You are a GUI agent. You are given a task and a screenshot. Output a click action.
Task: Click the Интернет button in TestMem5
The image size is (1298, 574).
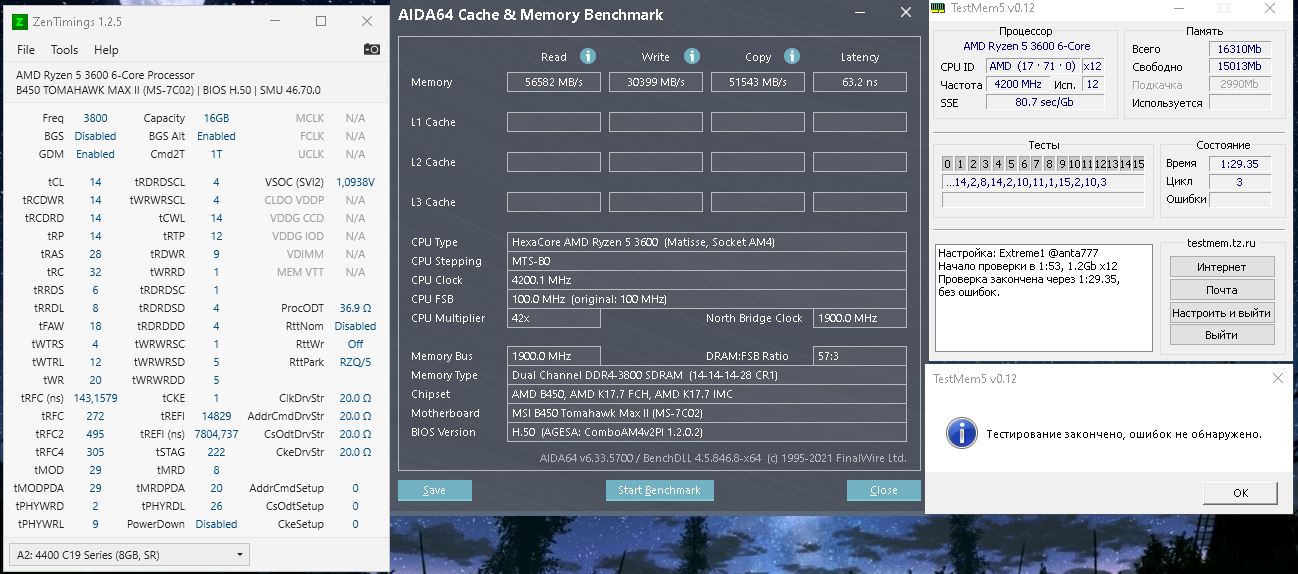1222,267
